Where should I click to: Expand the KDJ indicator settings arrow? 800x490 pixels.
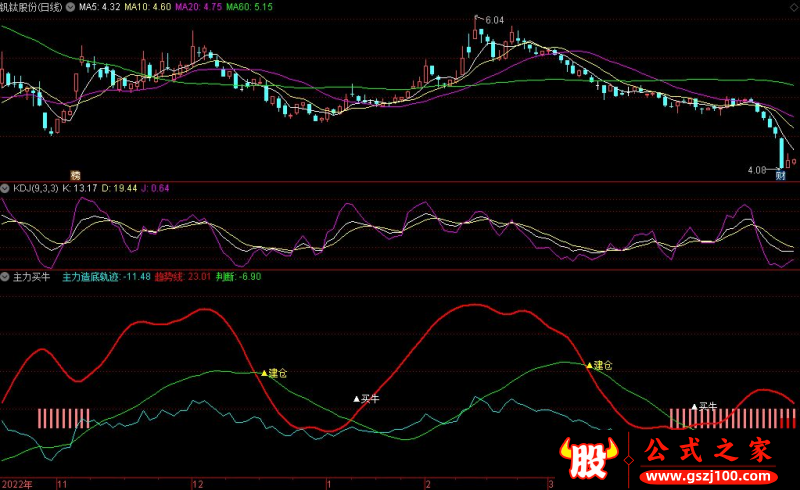(5, 188)
